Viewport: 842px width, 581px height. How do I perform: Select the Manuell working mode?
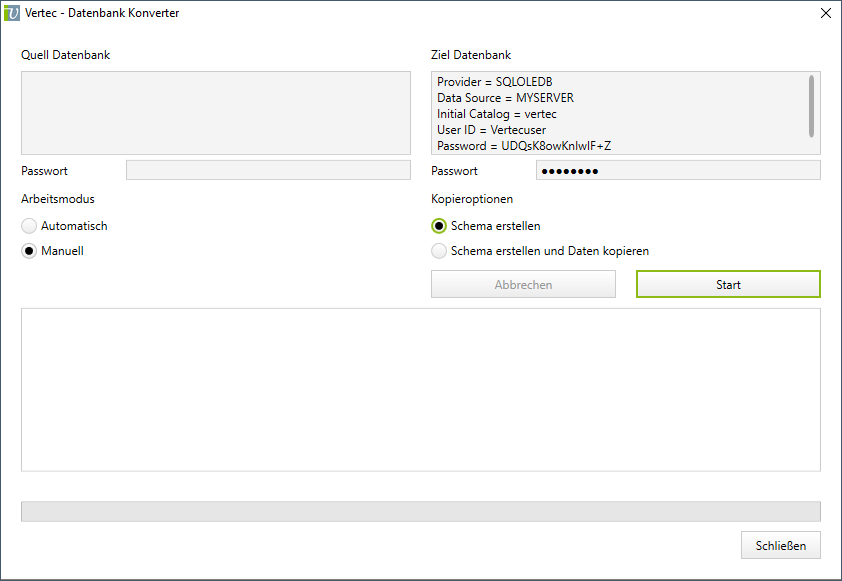click(30, 251)
